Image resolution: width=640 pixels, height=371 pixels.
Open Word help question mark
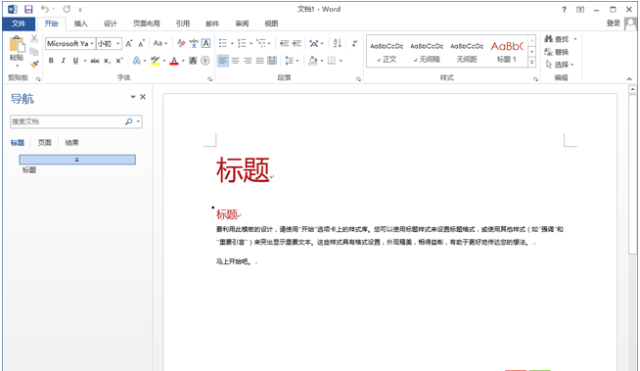pos(564,9)
